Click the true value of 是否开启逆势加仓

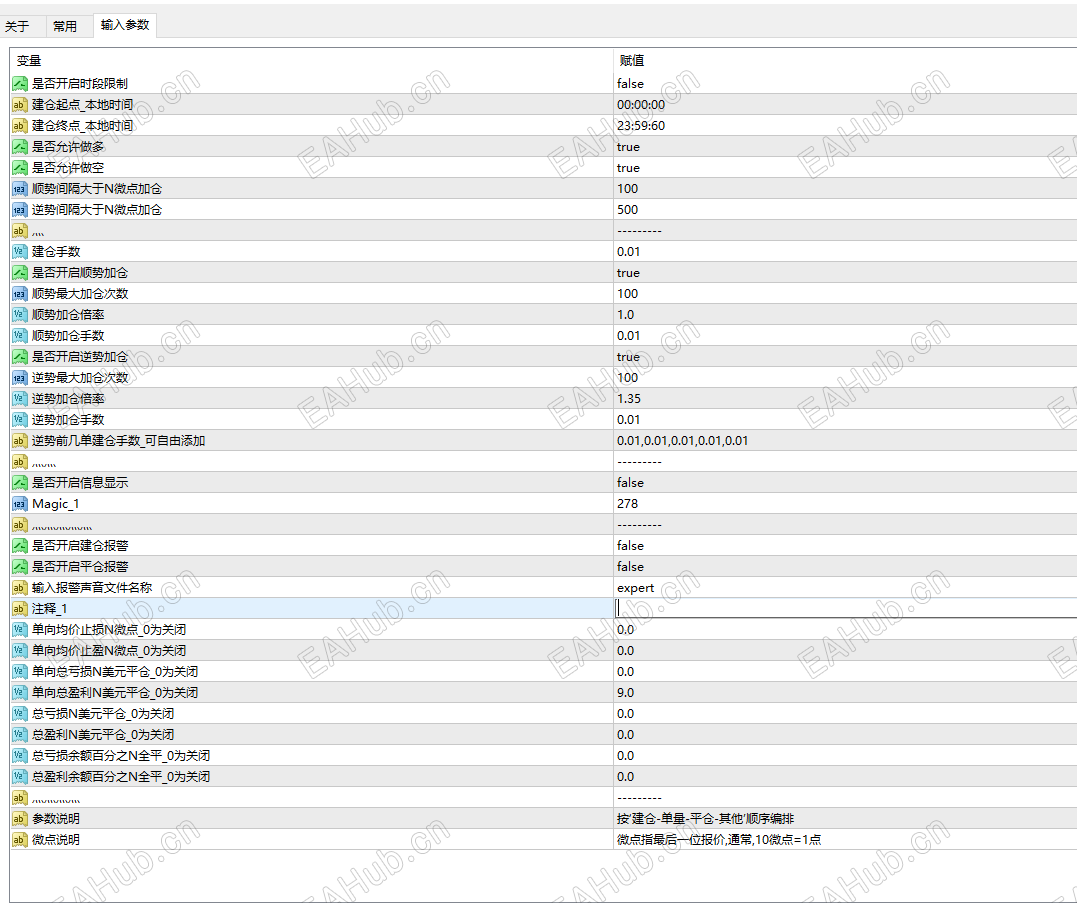pos(628,357)
